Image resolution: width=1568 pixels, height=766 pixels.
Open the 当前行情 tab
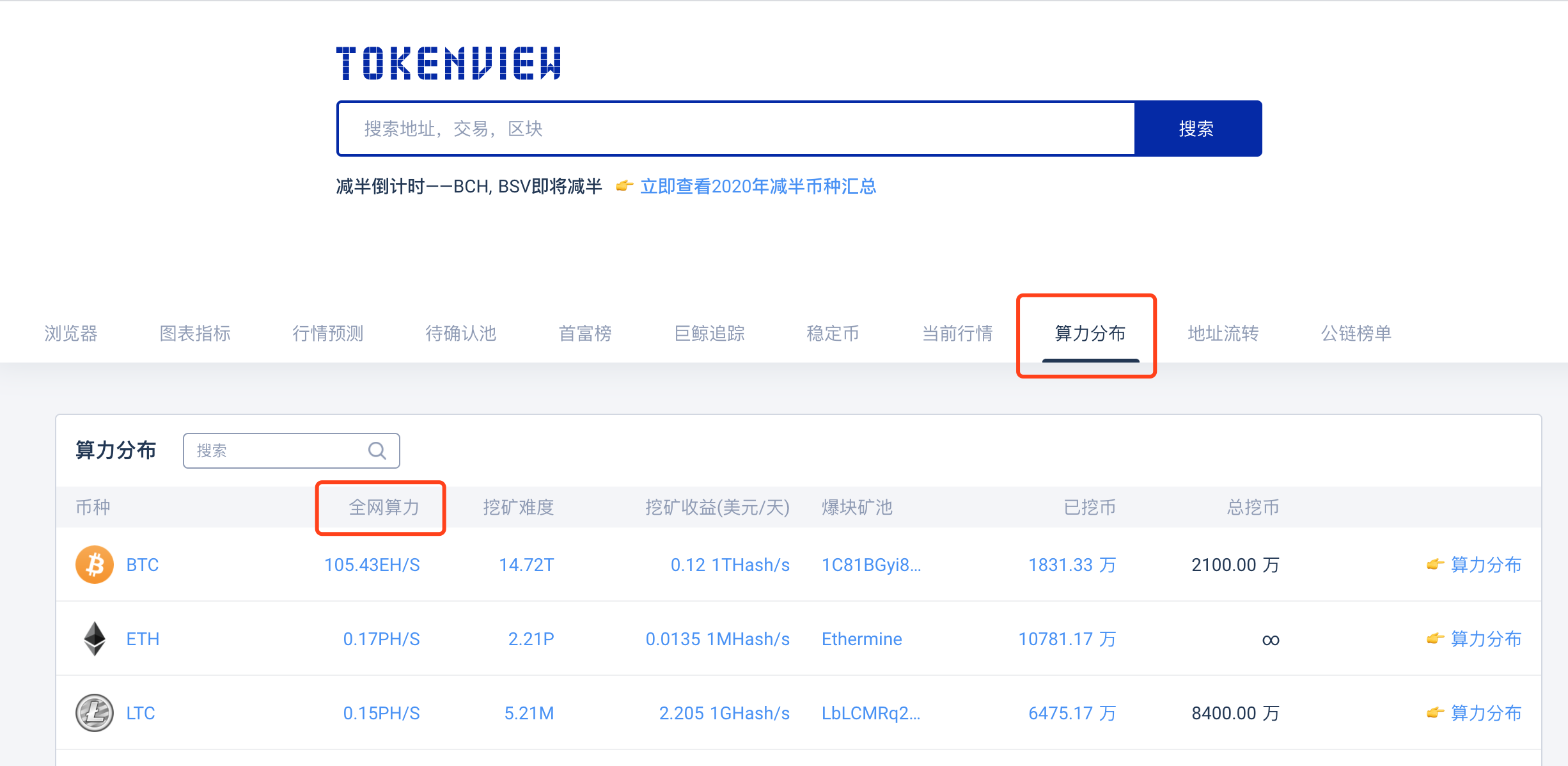pyautogui.click(x=957, y=333)
